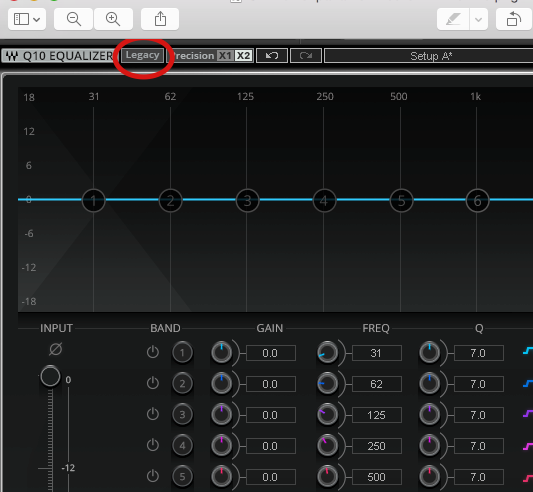Click band 5 gain knob
The height and width of the screenshot is (492, 533).
pyautogui.click(x=222, y=476)
